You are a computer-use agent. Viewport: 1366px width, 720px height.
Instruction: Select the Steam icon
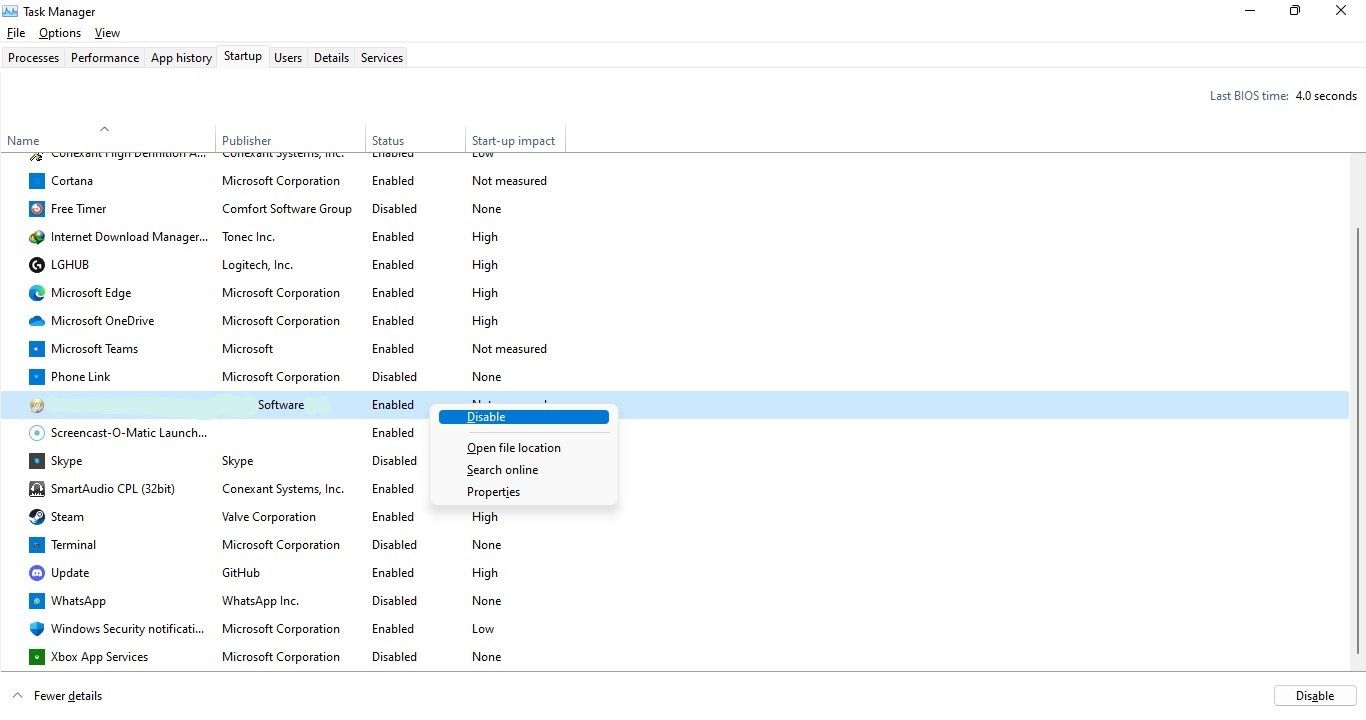[37, 517]
